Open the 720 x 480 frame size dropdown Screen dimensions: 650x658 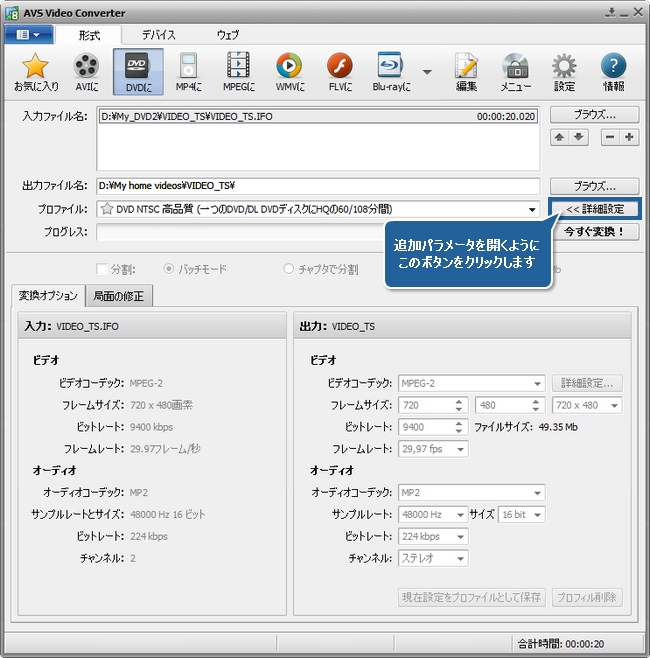587,405
